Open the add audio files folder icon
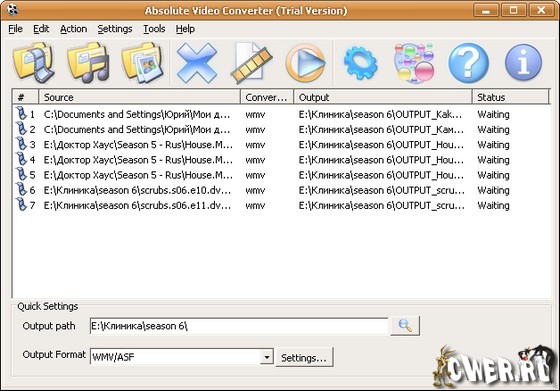Viewport: 560px width, 391px height. [88, 63]
